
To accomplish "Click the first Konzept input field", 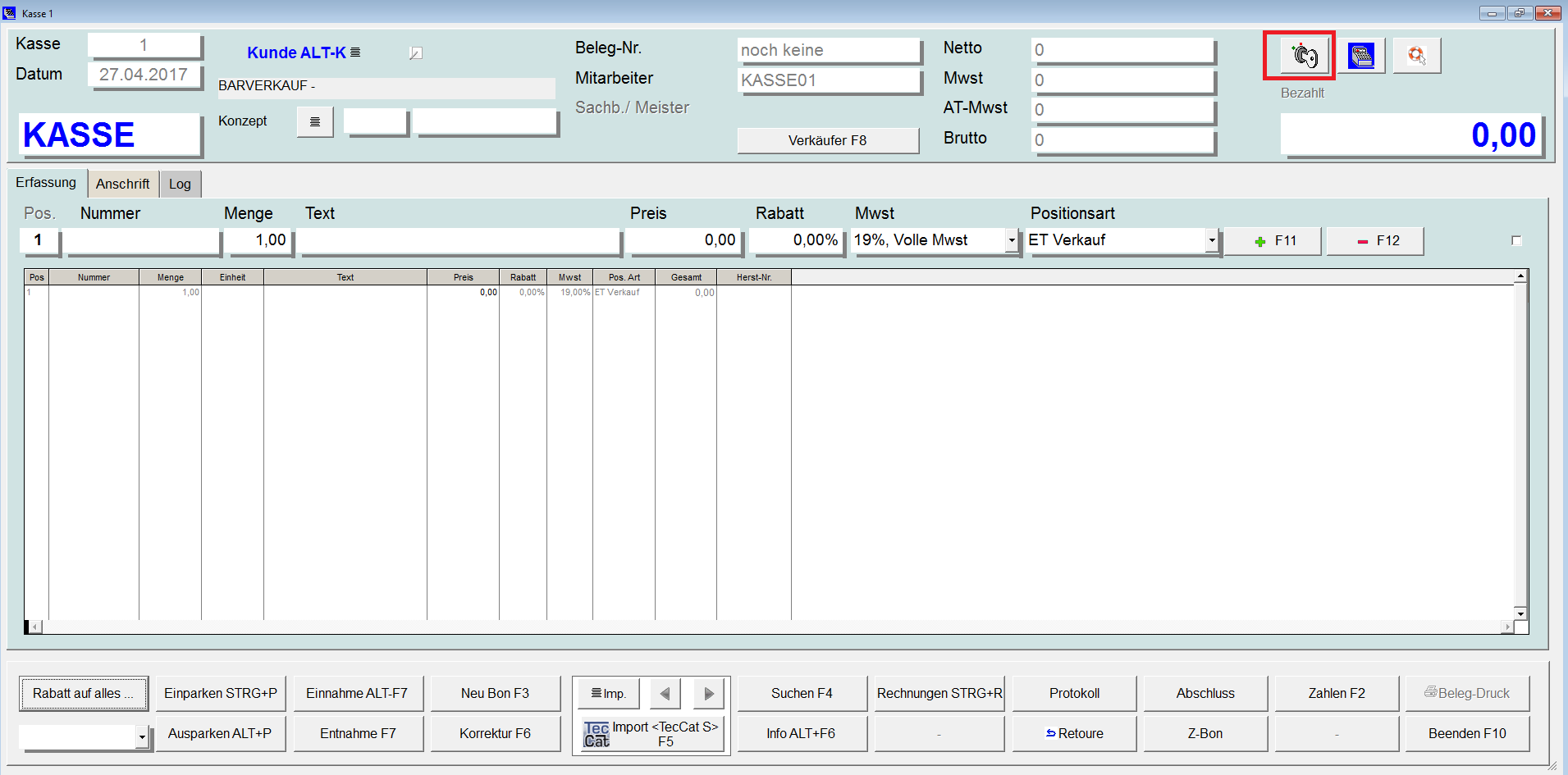I will [x=374, y=122].
